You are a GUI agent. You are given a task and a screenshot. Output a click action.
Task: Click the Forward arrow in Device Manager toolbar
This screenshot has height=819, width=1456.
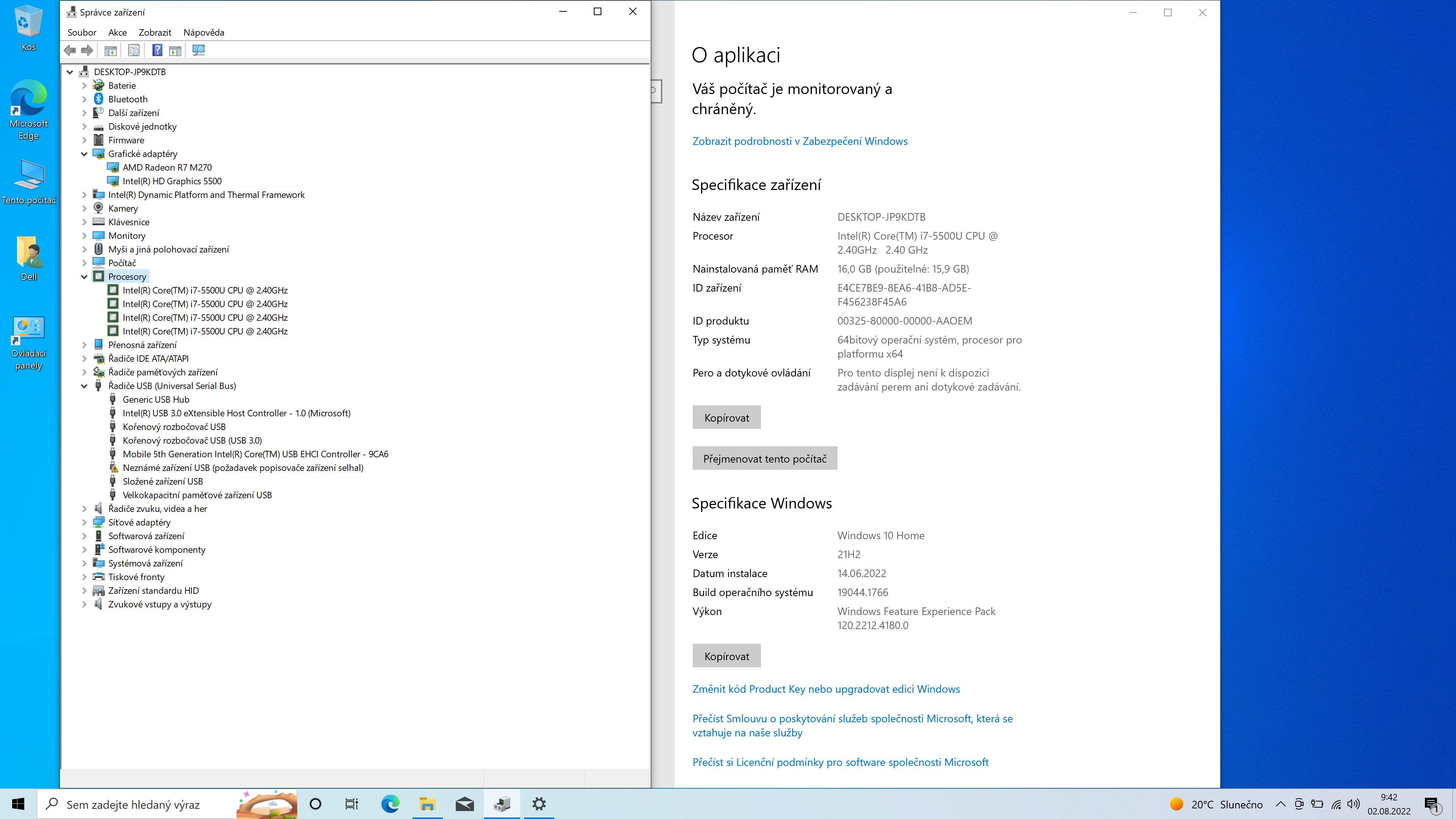click(x=87, y=50)
